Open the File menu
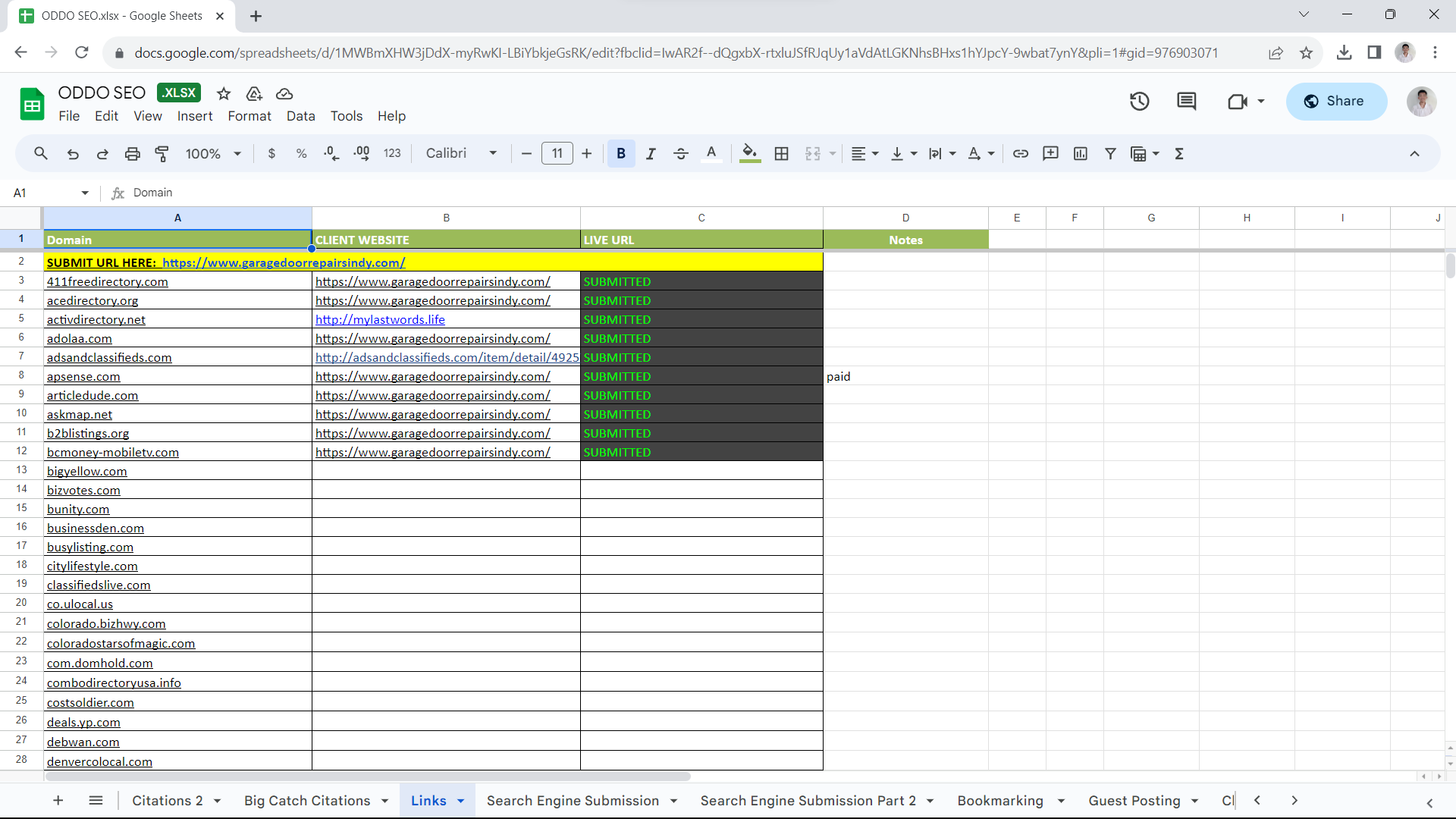The height and width of the screenshot is (819, 1456). (69, 116)
